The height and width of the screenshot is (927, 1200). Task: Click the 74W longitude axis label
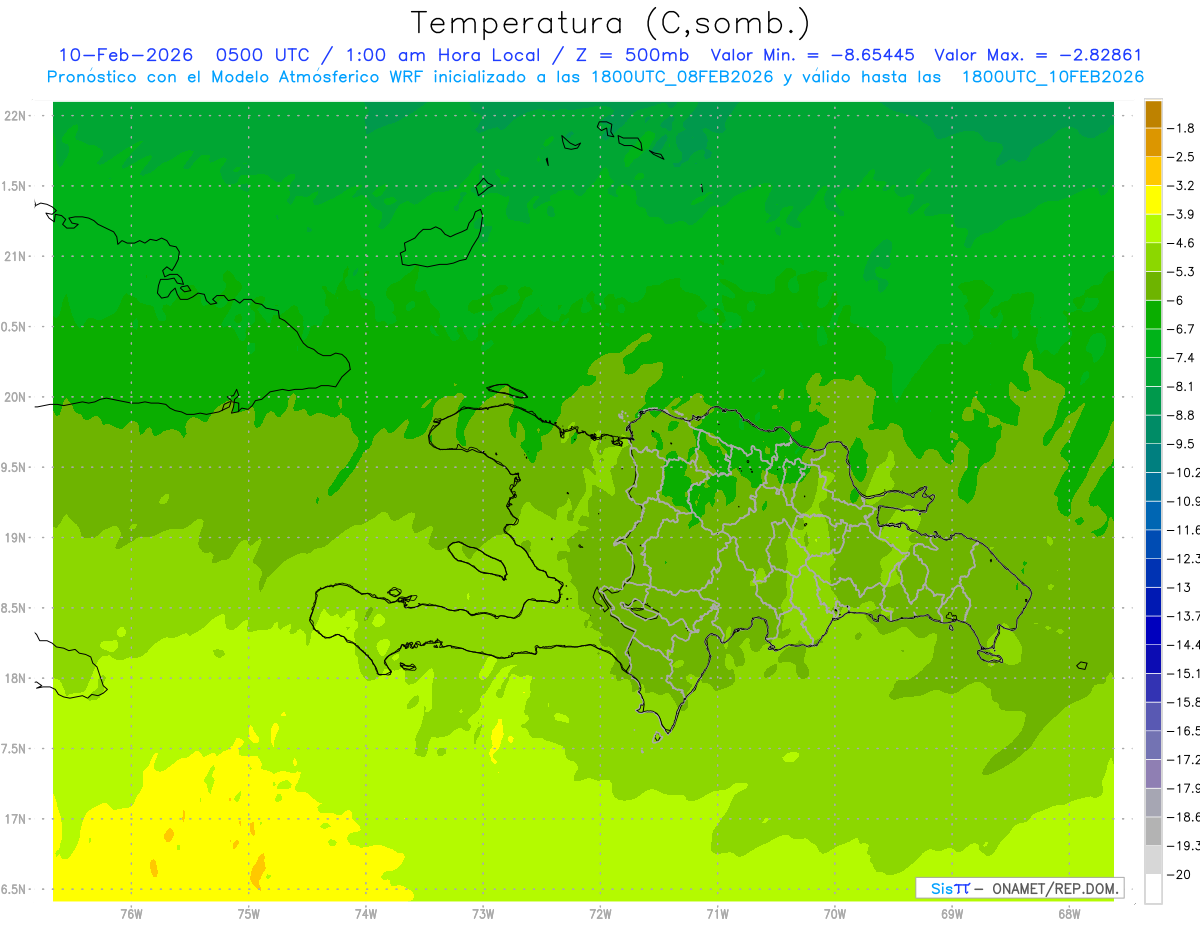[x=366, y=914]
